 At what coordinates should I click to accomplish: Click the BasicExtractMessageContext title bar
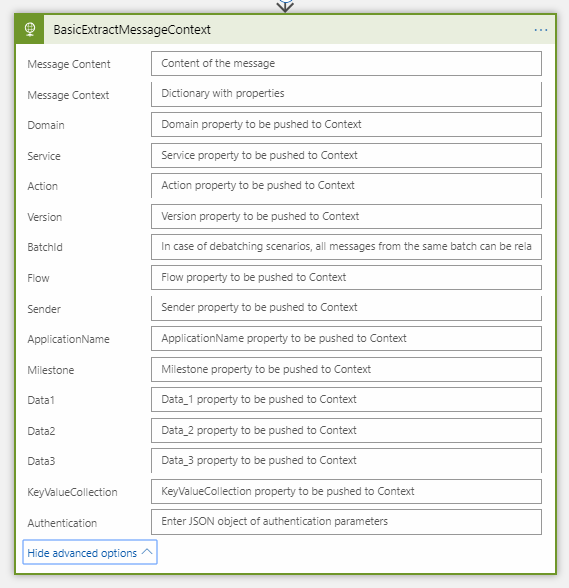(285, 29)
